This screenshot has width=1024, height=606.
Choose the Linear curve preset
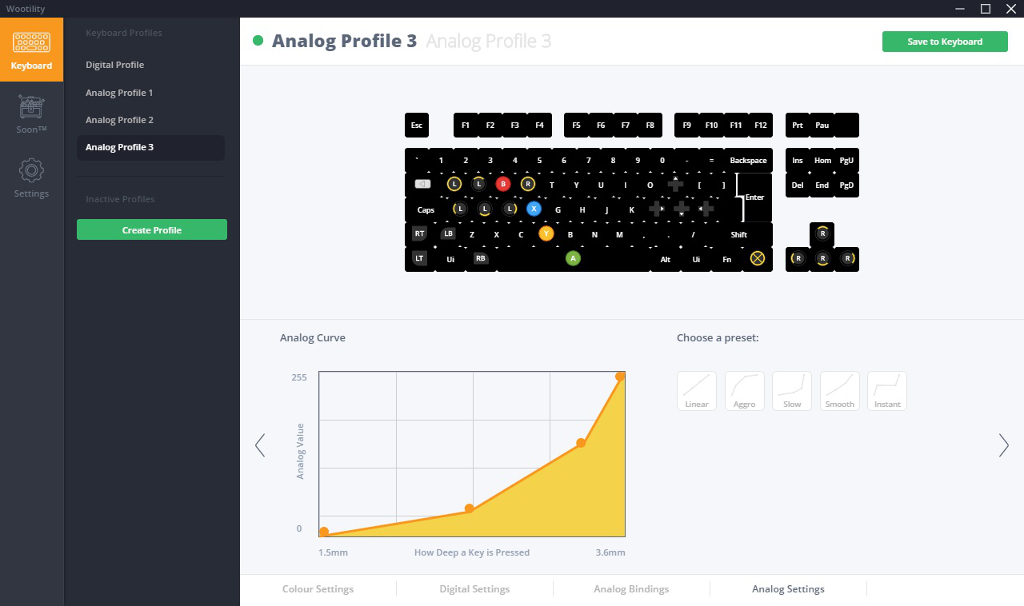tap(697, 390)
